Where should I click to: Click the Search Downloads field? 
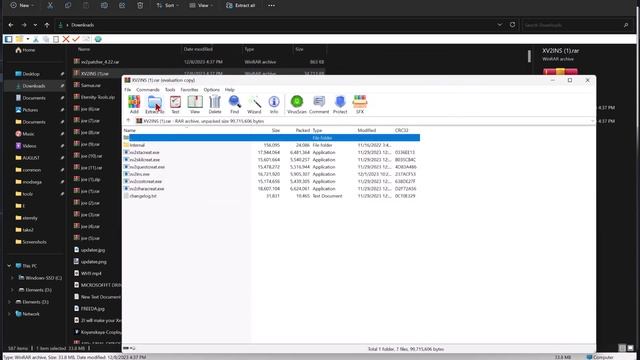pyautogui.click(x=576, y=25)
